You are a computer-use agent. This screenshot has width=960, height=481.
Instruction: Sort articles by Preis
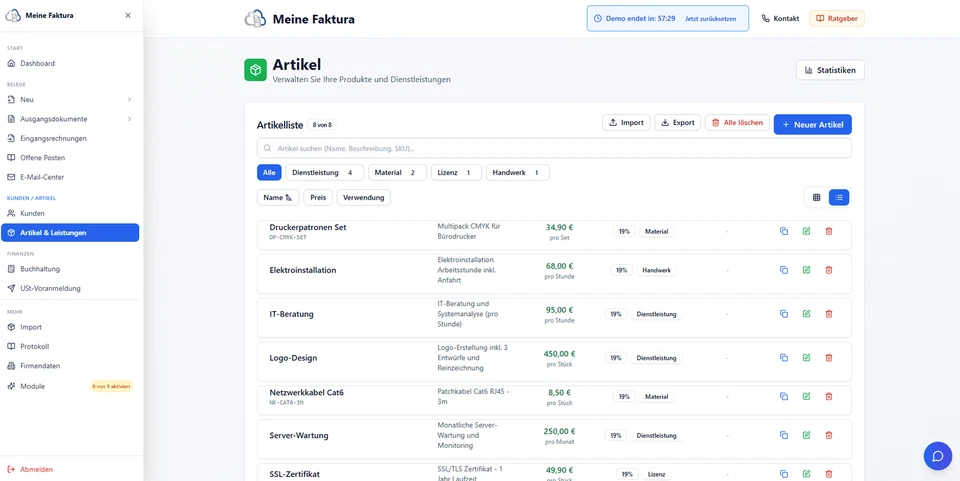coord(318,198)
